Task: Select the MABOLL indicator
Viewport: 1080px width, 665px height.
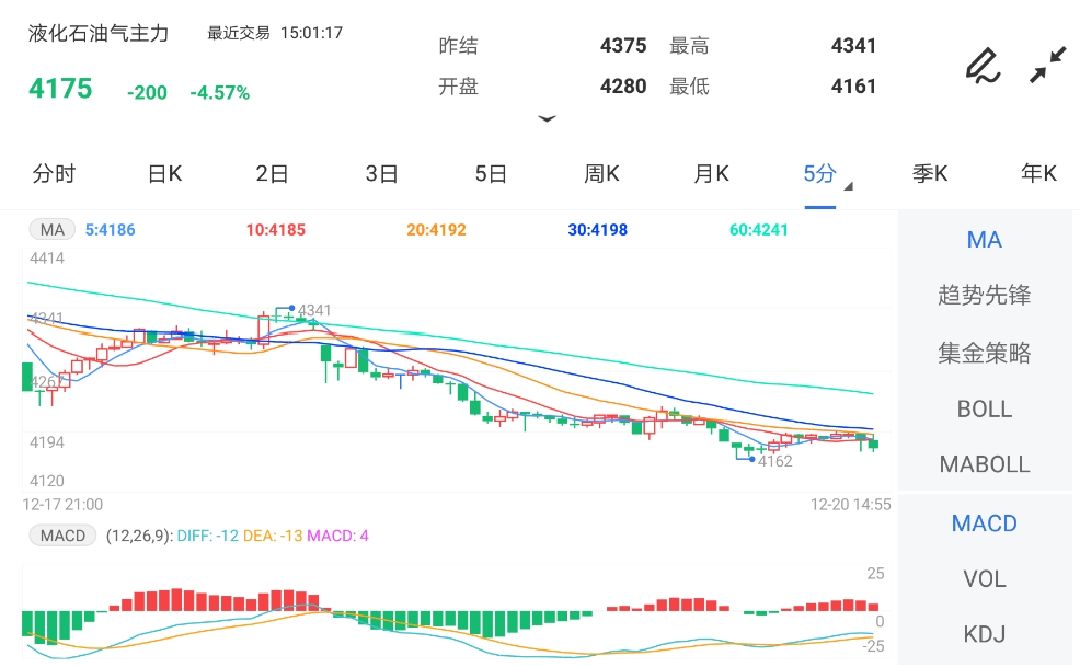Action: click(x=984, y=465)
